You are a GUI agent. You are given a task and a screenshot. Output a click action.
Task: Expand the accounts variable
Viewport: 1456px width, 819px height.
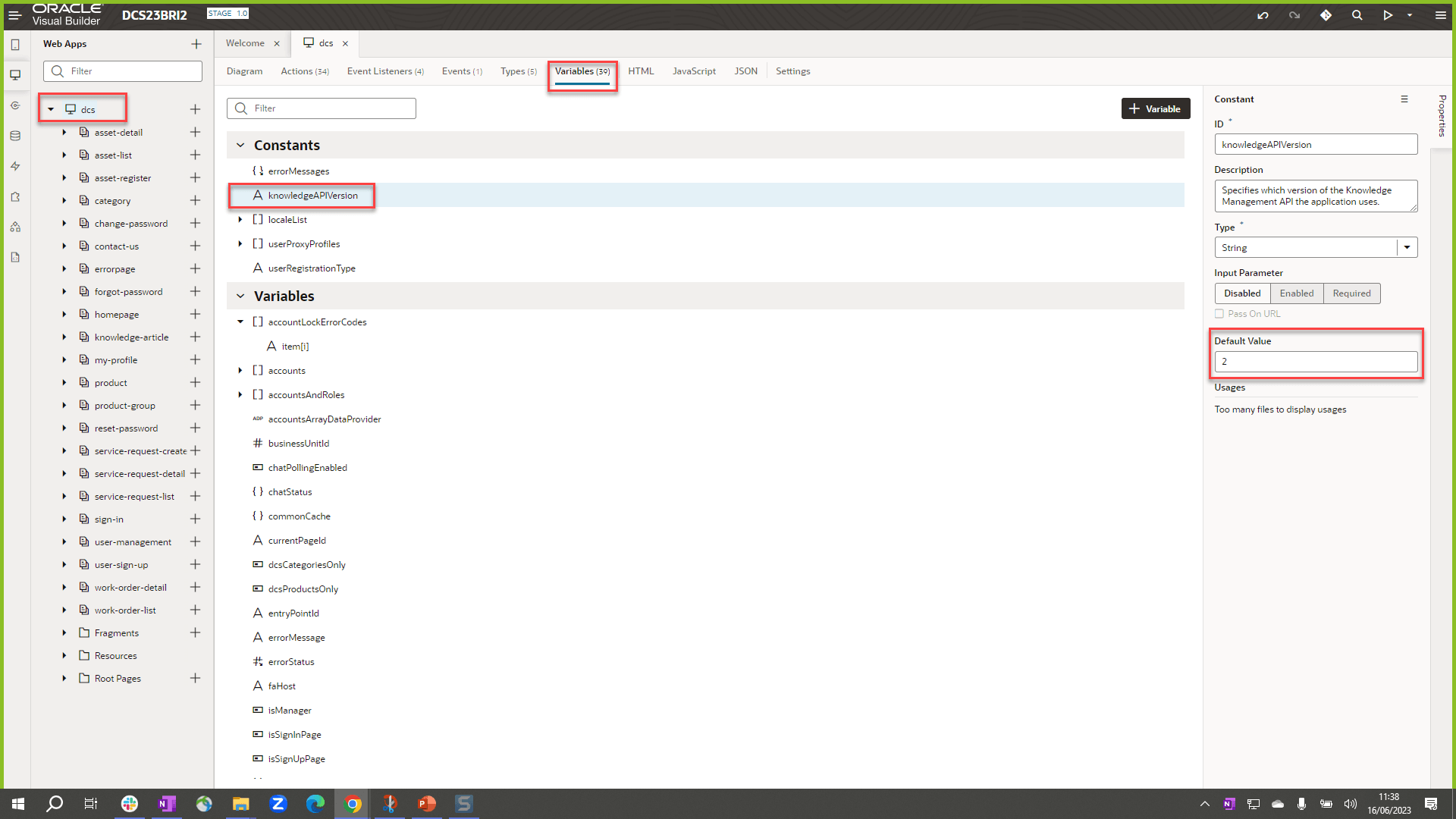240,370
